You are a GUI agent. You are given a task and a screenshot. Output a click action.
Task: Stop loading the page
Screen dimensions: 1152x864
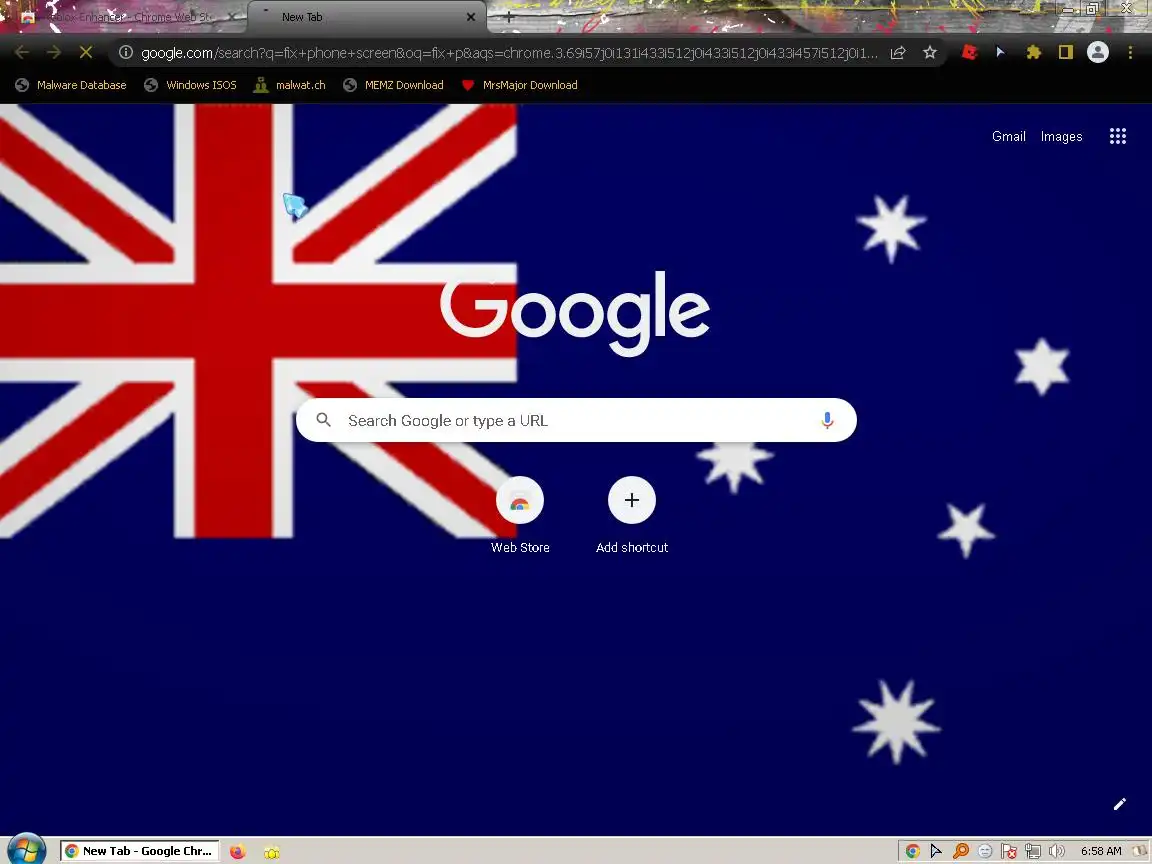click(x=86, y=52)
